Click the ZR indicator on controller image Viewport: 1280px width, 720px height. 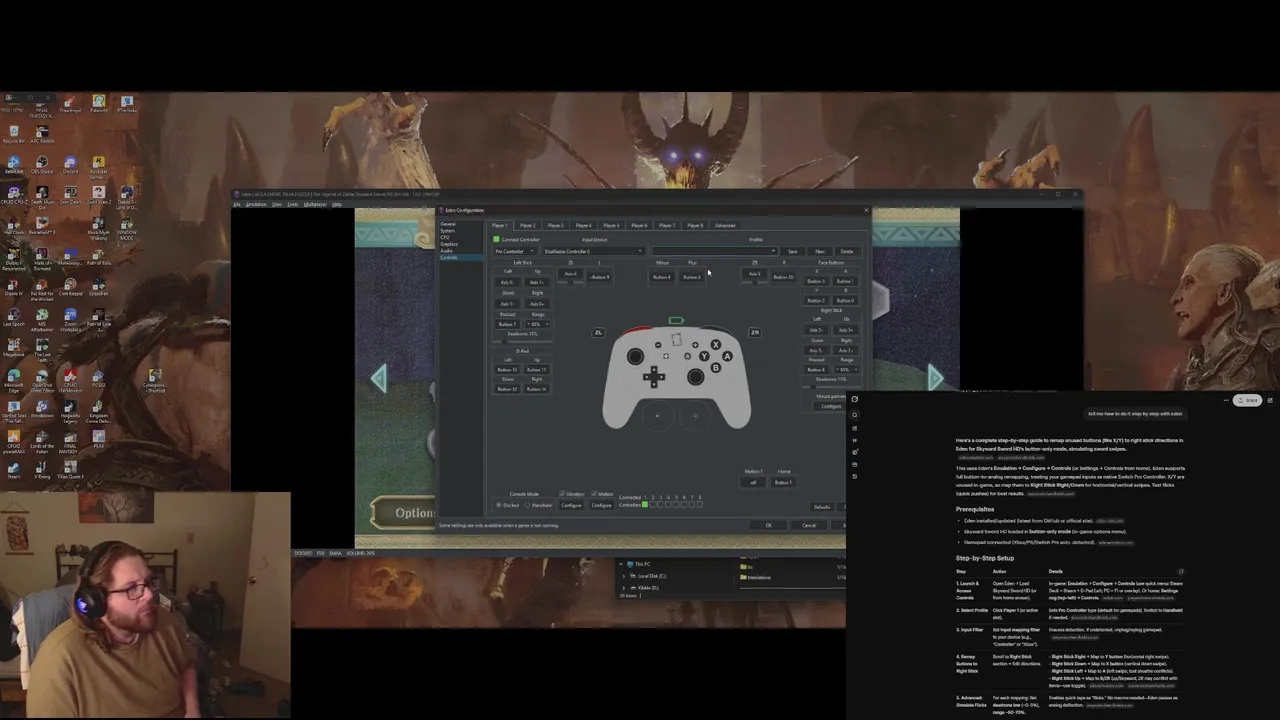755,333
